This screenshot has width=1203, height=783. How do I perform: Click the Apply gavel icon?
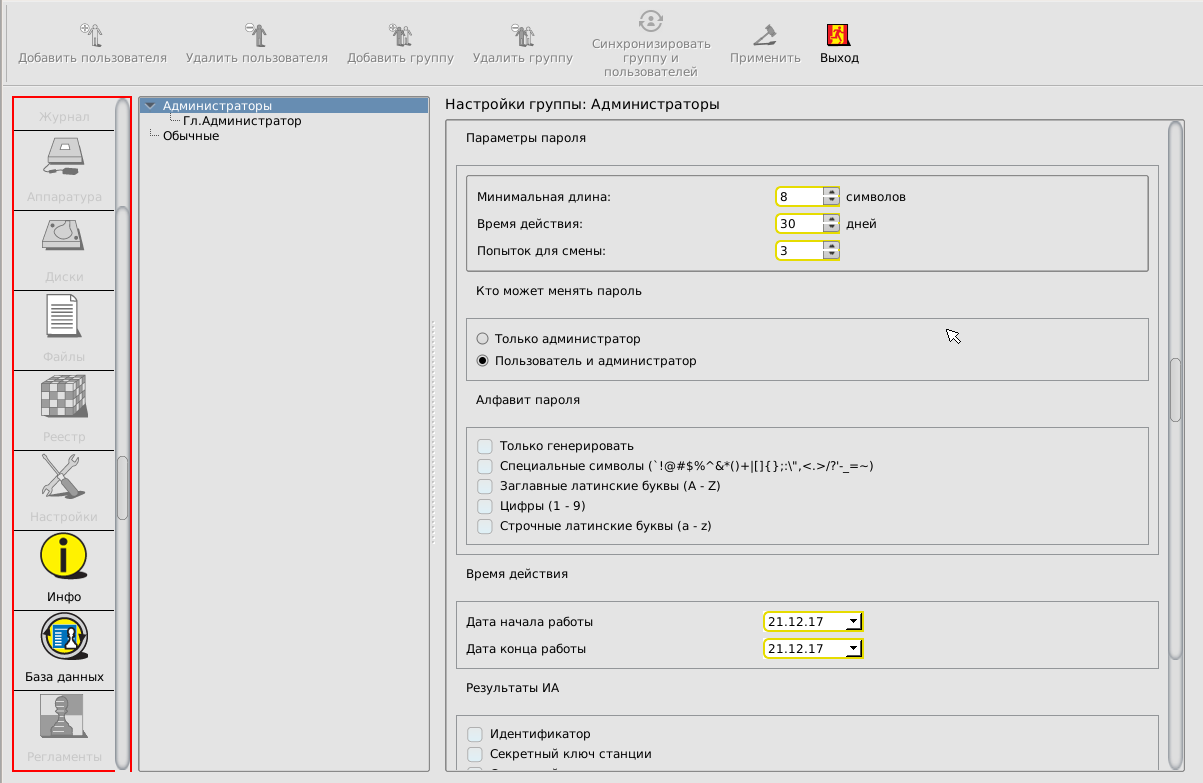(x=765, y=35)
